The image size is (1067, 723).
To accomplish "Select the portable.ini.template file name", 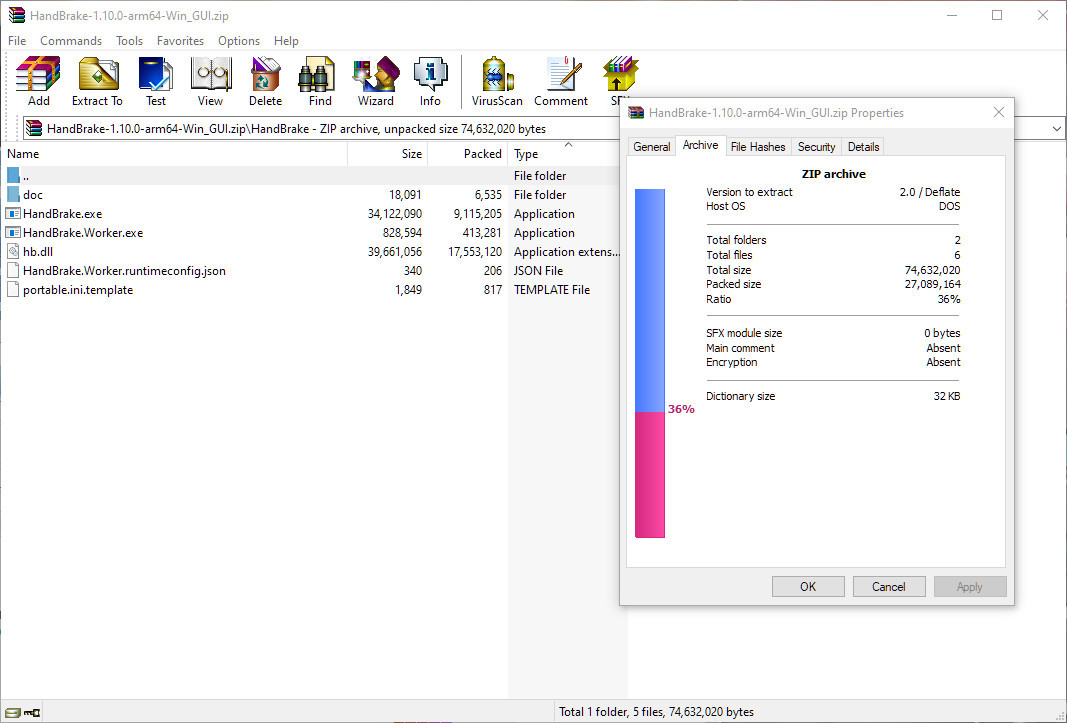I will pos(78,290).
